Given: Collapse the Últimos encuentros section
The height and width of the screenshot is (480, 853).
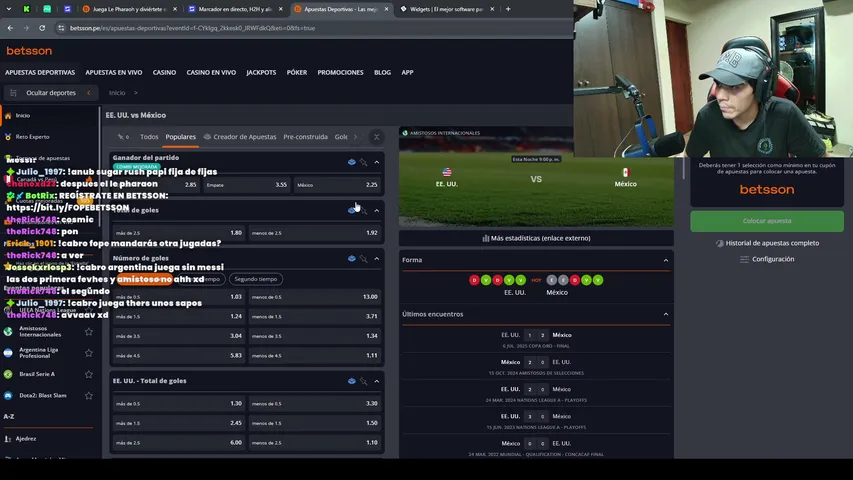Looking at the screenshot, I should coord(666,314).
